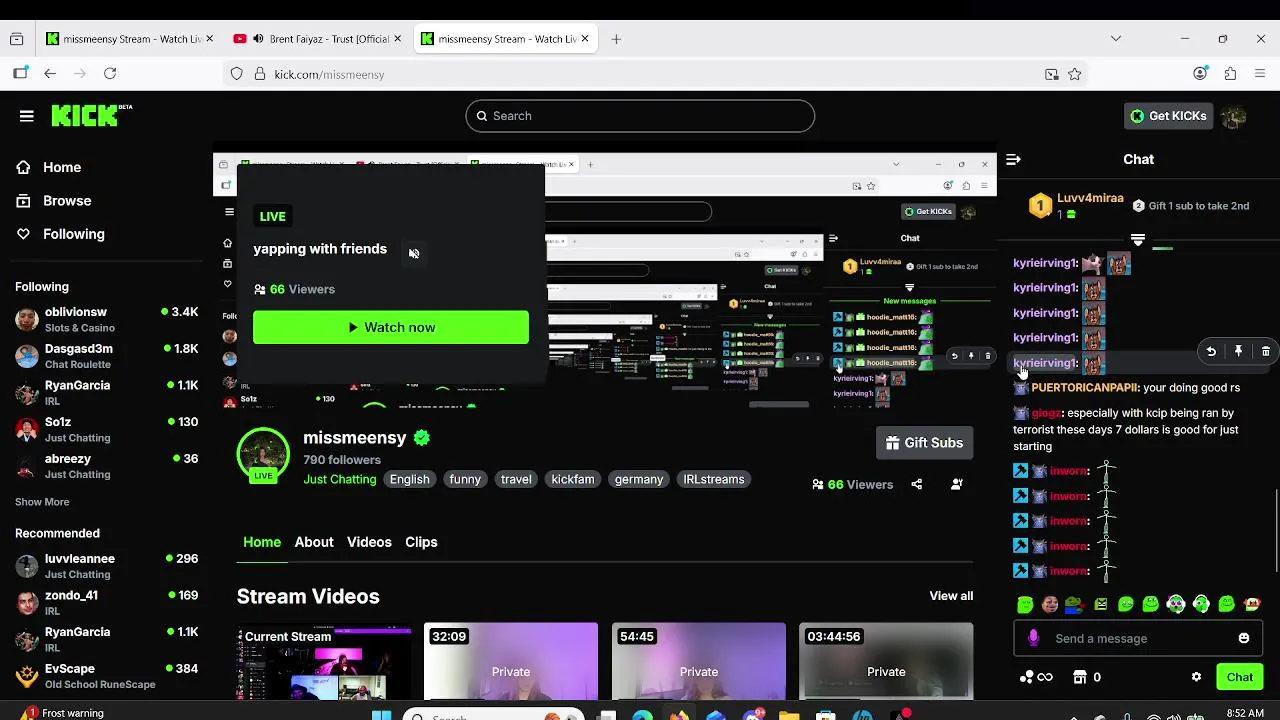Click the purple microphone icon in message box

click(1034, 638)
